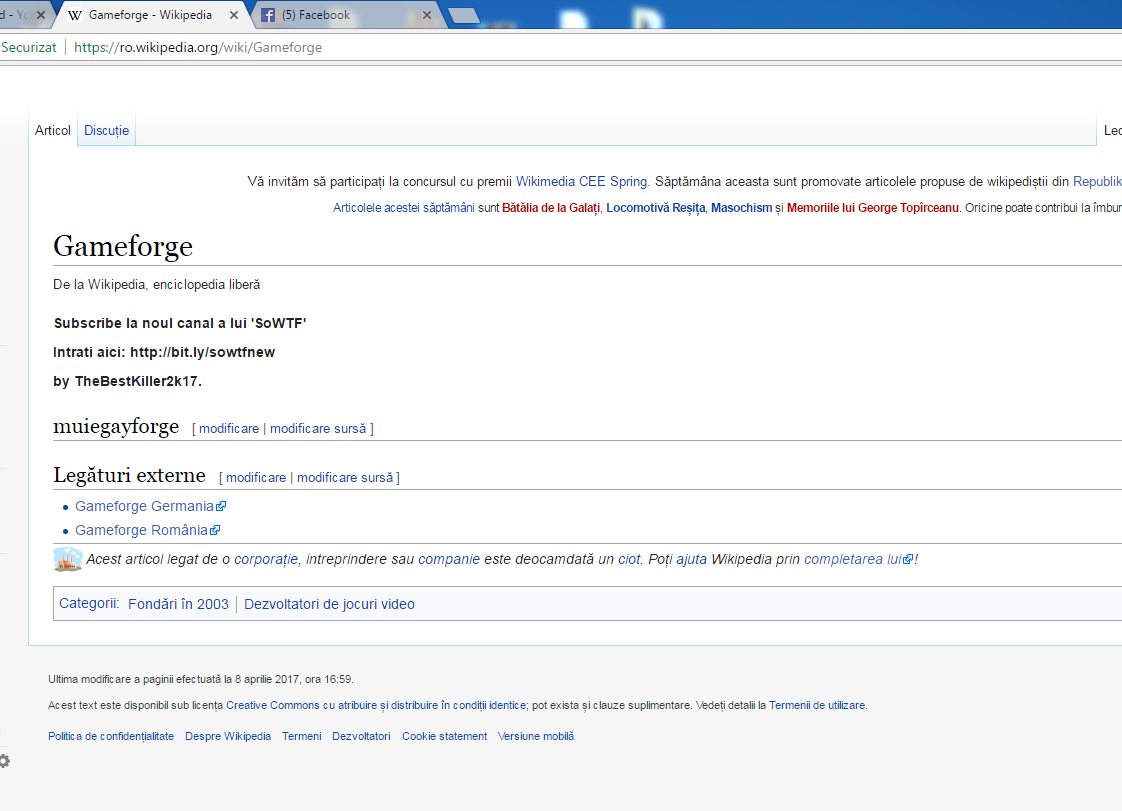Open a new browser tab
Viewport: 1122px width, 811px height.
click(464, 15)
